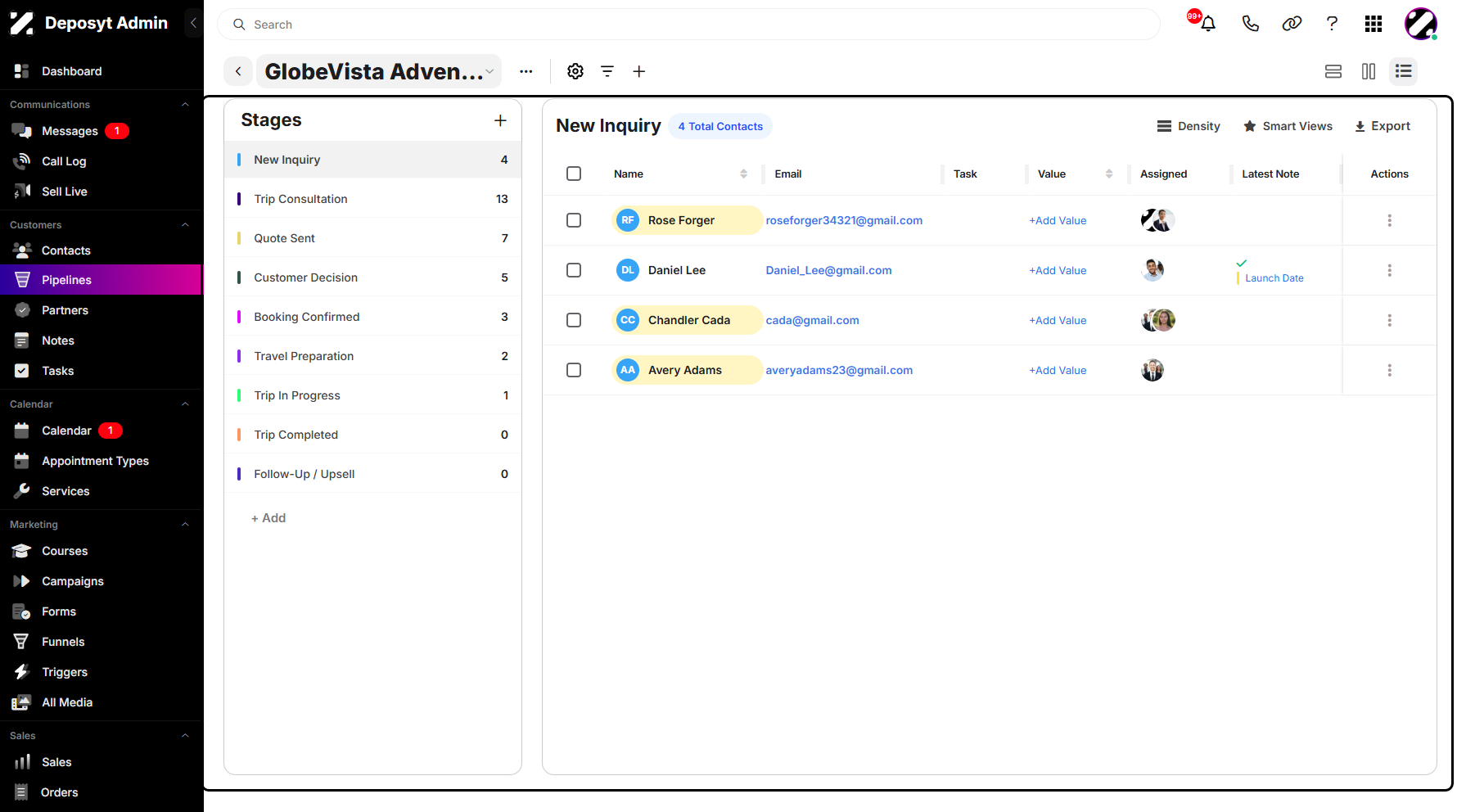Open the GlobeVista Adven... pipeline dropdown
Image resolution: width=1457 pixels, height=812 pixels.
point(379,71)
